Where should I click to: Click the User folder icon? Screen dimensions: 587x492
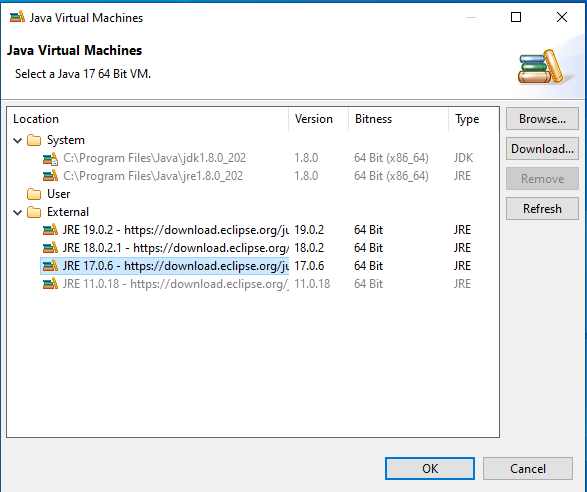click(34, 194)
